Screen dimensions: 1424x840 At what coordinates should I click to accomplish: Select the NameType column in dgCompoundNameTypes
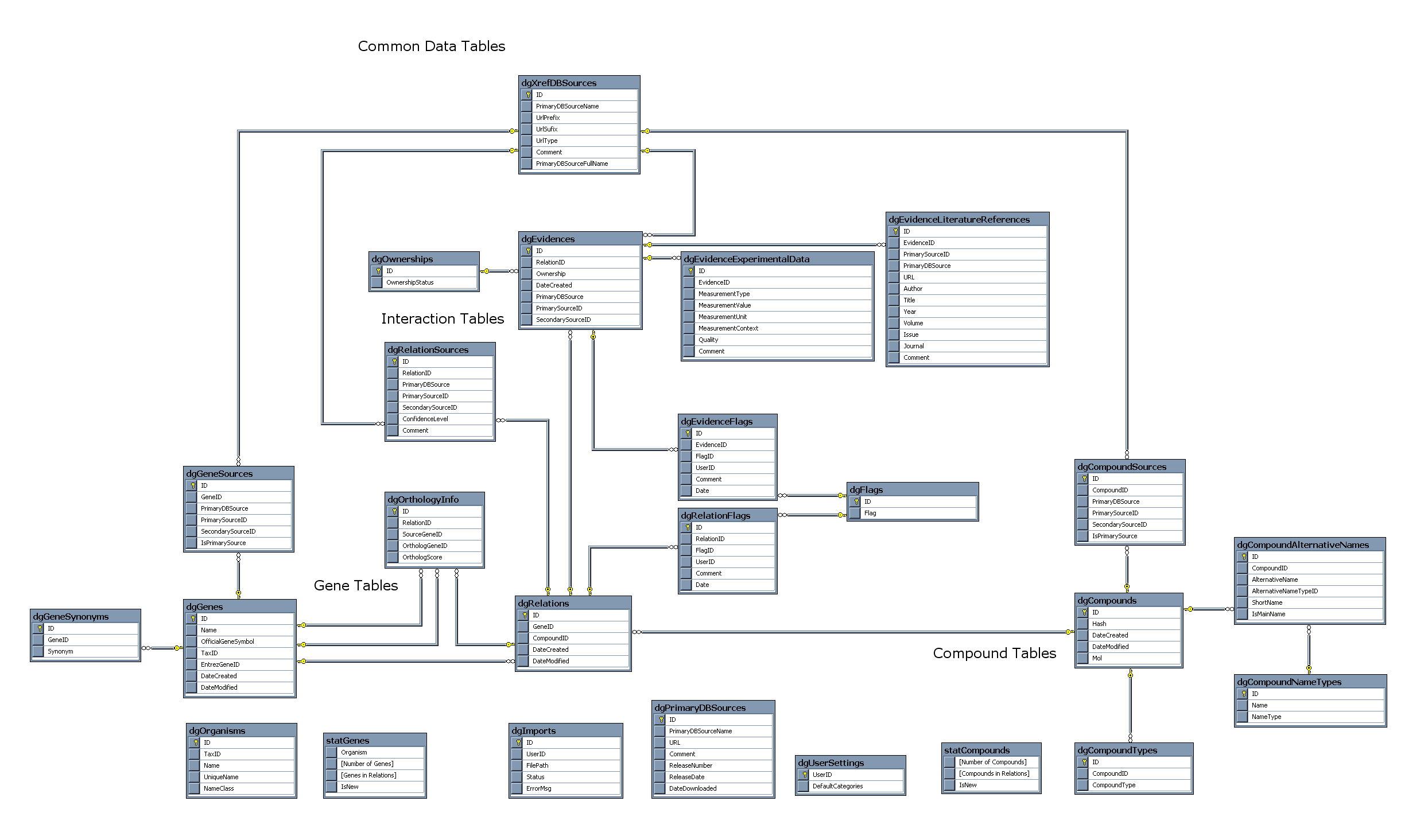pyautogui.click(x=1310, y=717)
